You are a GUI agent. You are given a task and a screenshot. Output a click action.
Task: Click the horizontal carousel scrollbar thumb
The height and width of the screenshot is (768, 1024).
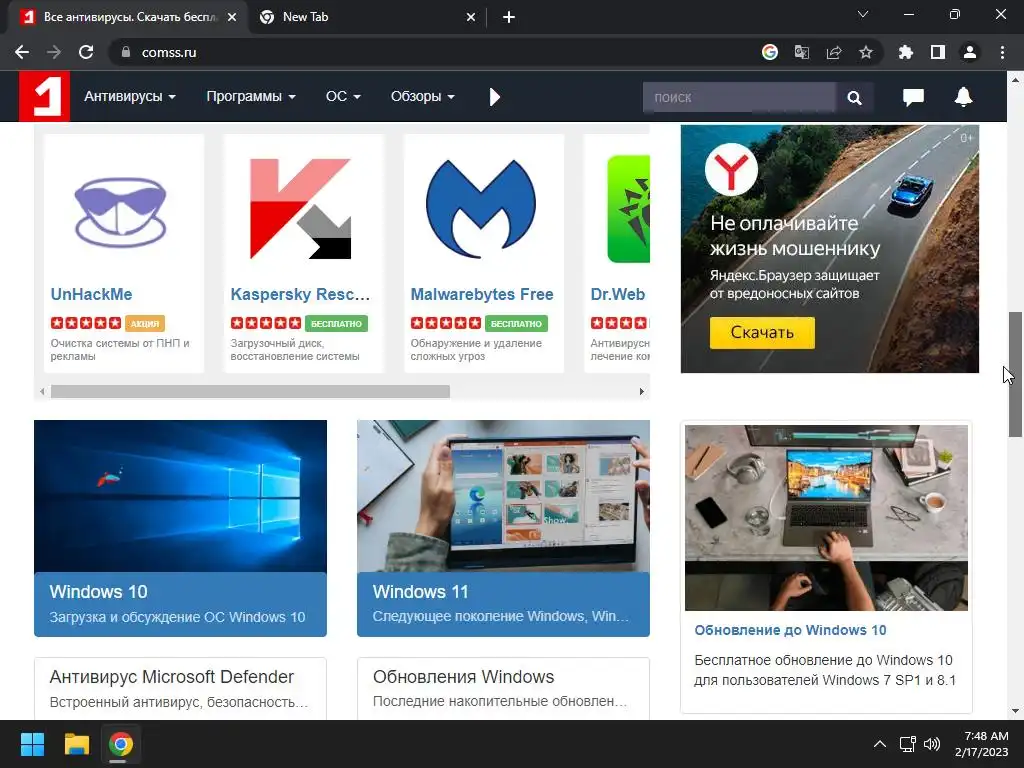250,392
